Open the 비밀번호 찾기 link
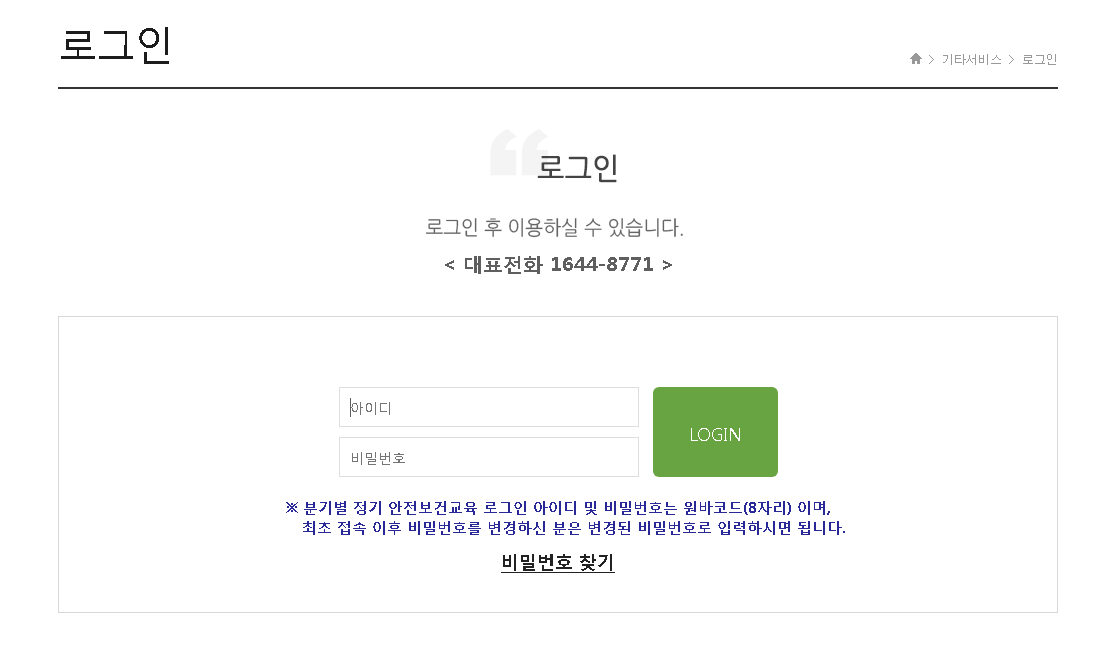 click(558, 562)
